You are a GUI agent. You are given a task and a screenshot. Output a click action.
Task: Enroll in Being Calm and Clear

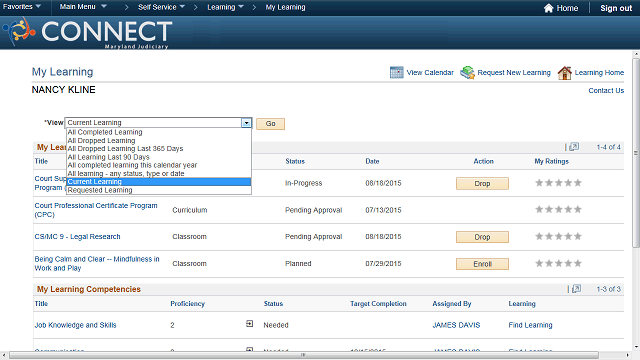482,264
